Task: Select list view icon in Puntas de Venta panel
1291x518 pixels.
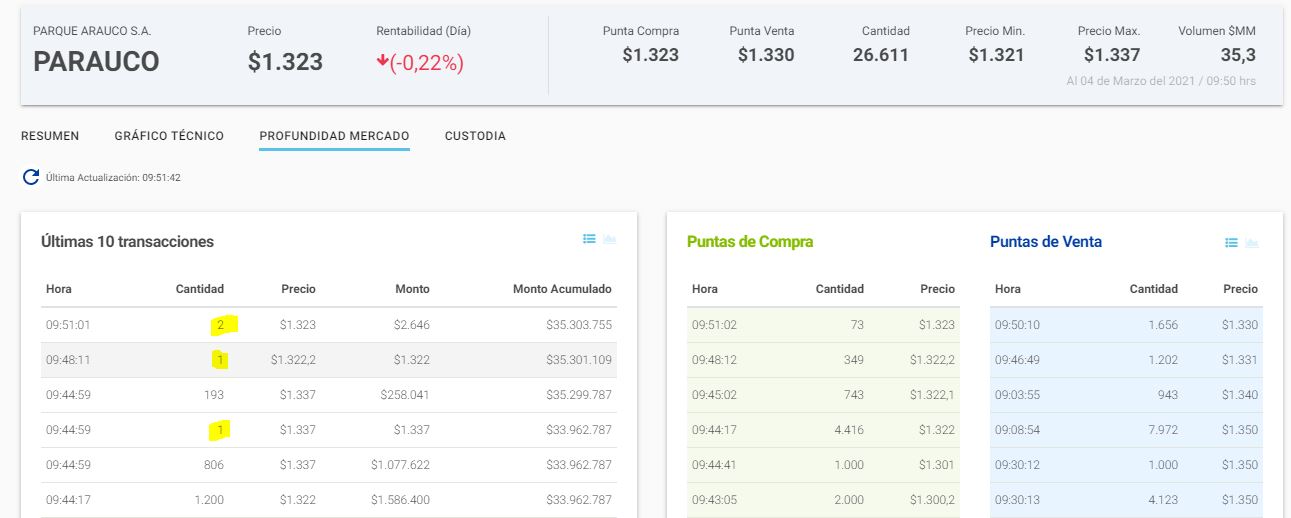Action: 1231,243
